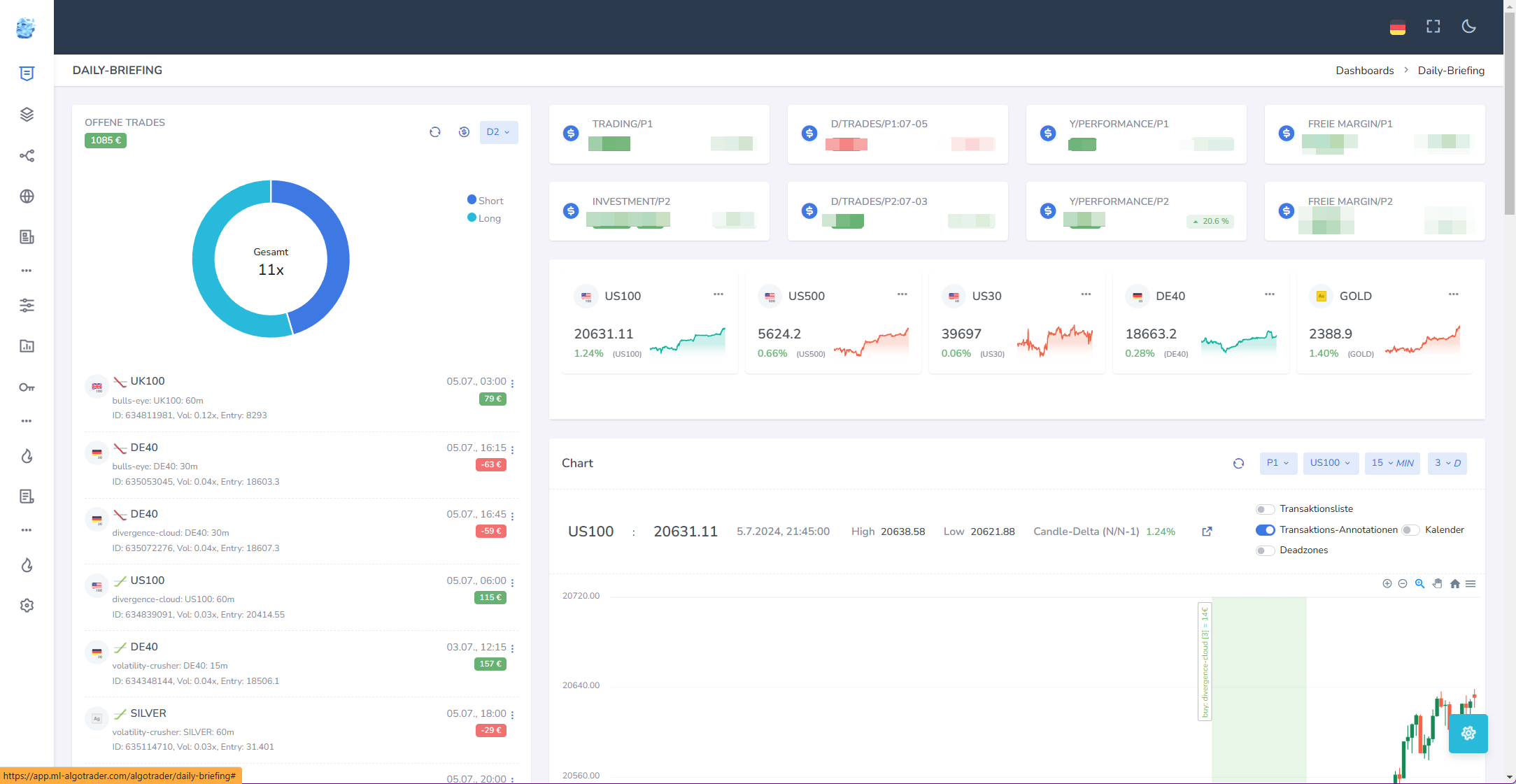
Task: Open the 3 D range dropdown
Action: coord(1447,463)
